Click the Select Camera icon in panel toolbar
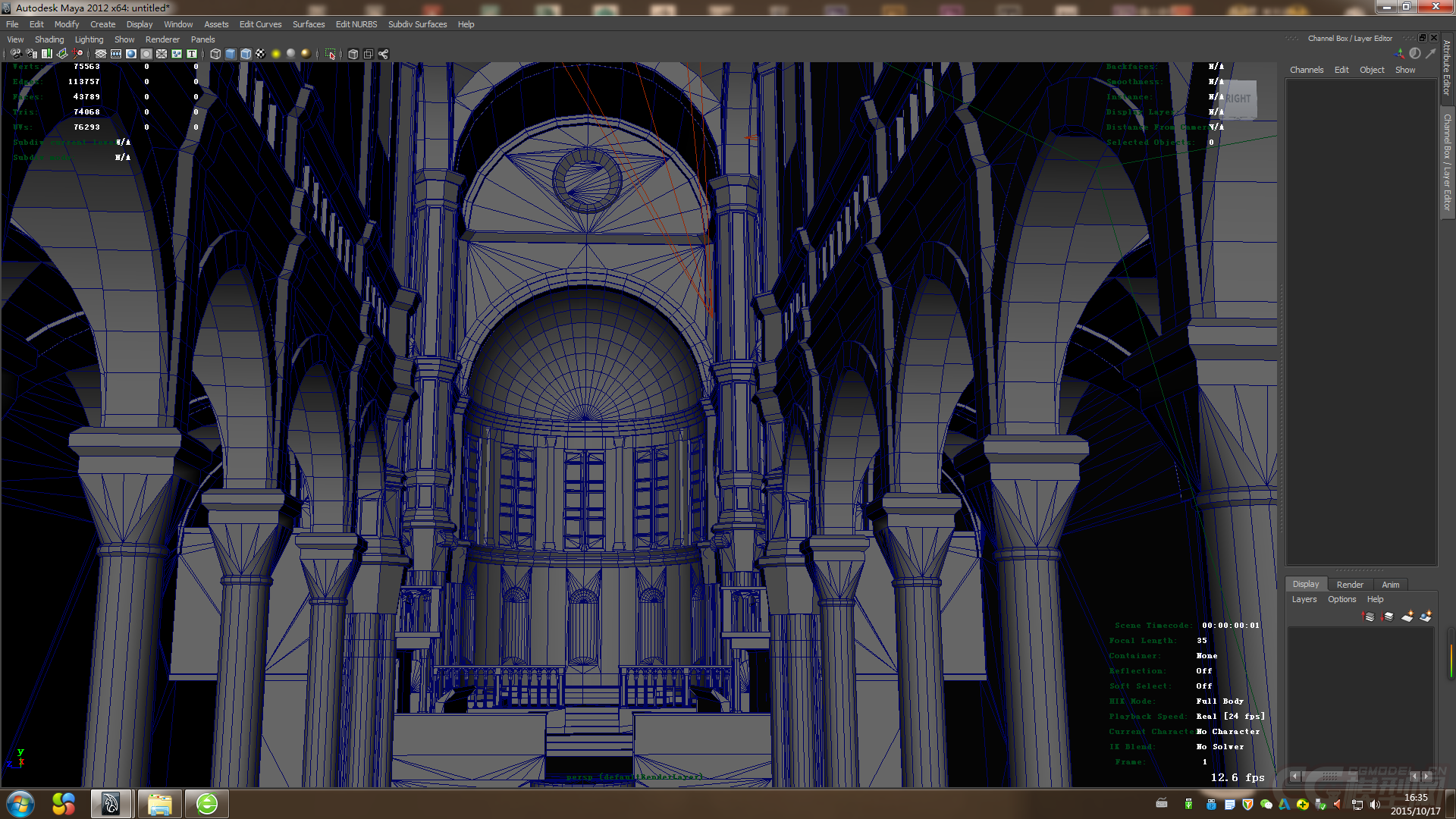The image size is (1456, 819). [16, 54]
